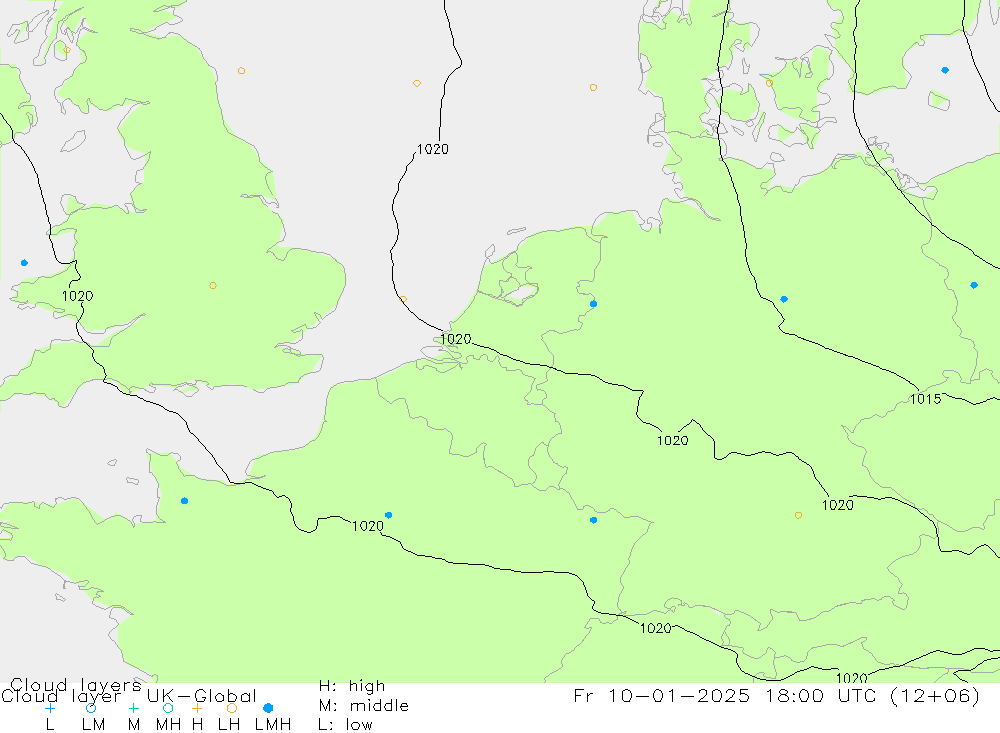Viewport: 1000px width, 733px height.
Task: Click the 1020 isobar label in northern France
Action: 368,526
